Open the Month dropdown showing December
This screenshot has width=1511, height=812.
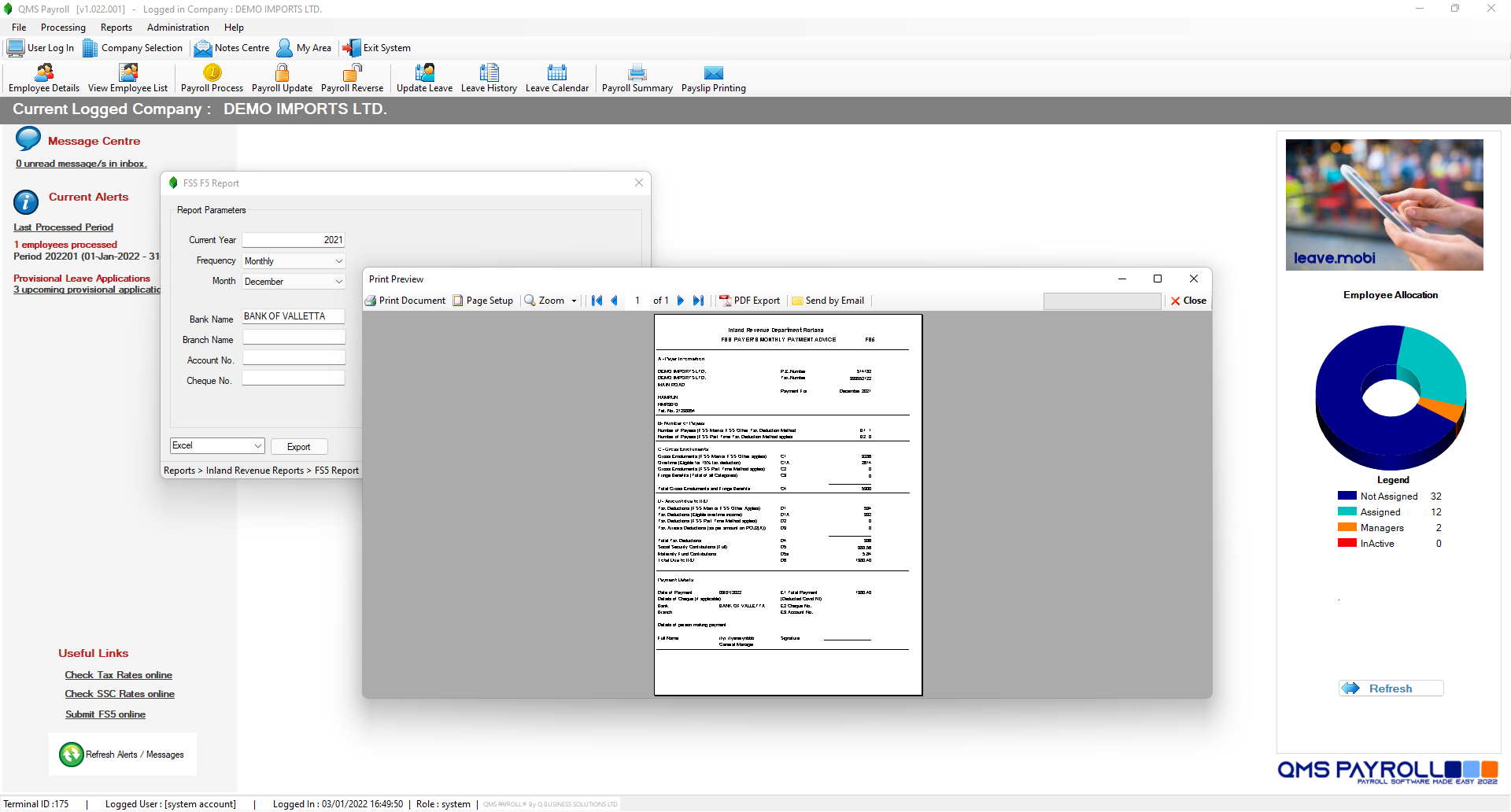pos(294,281)
